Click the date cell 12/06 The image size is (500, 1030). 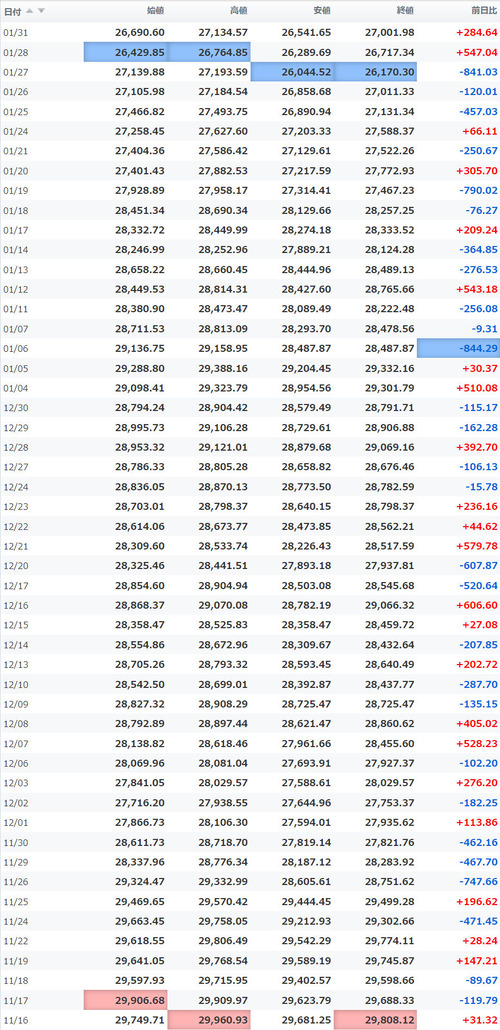point(14,763)
